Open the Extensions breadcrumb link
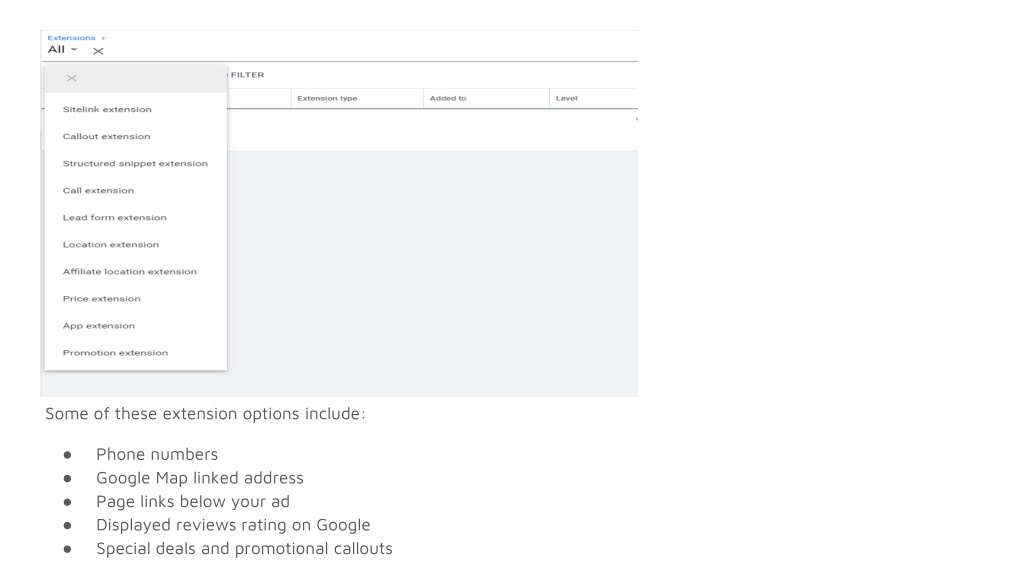 (x=71, y=38)
